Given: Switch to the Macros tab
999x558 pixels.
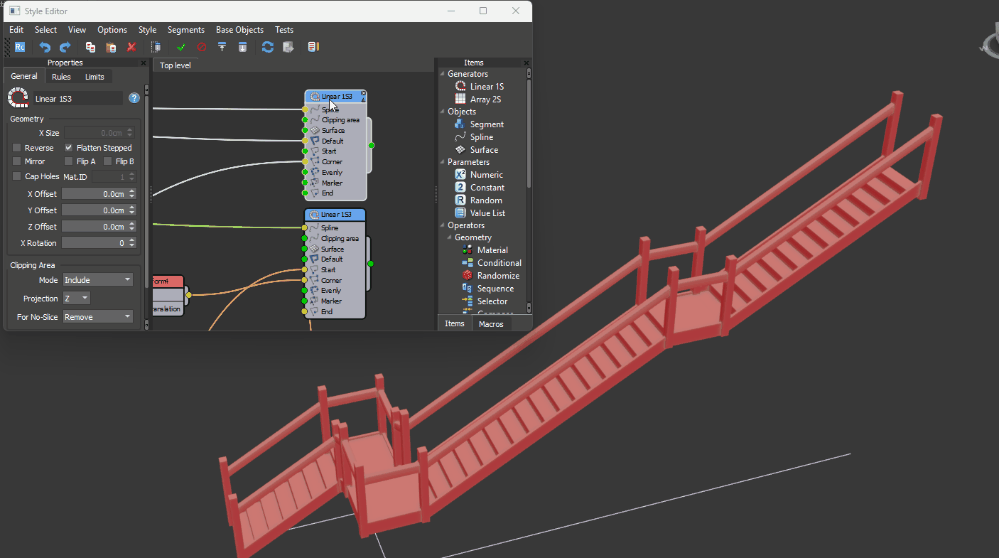Looking at the screenshot, I should point(490,324).
